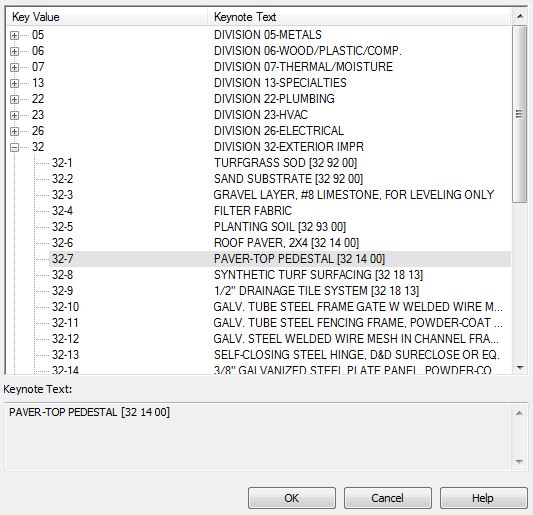Viewport: 533px width, 515px height.
Task: Select keynote 32-8 SYNTHETIC TURF SURFACING
Action: click(x=280, y=275)
